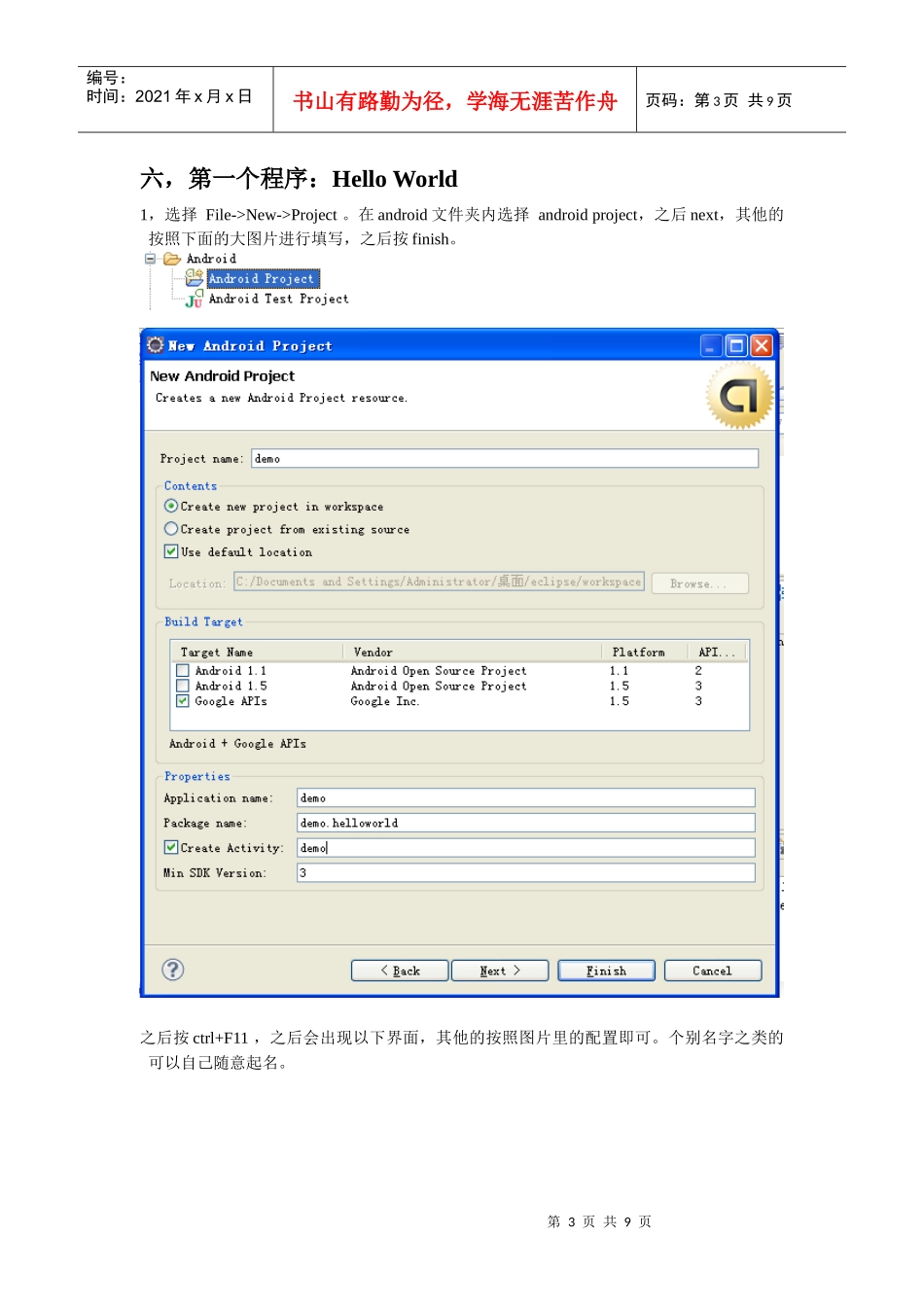Image resolution: width=924 pixels, height=1307 pixels.
Task: Click the Package name field
Action: coord(526,823)
